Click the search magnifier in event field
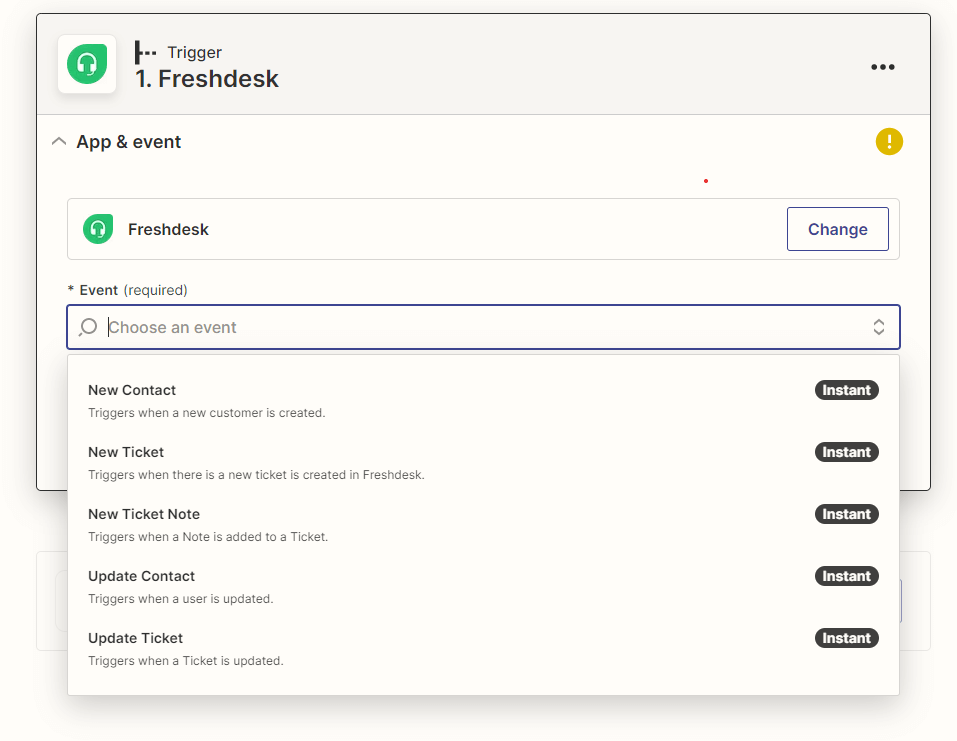957x741 pixels. [88, 327]
